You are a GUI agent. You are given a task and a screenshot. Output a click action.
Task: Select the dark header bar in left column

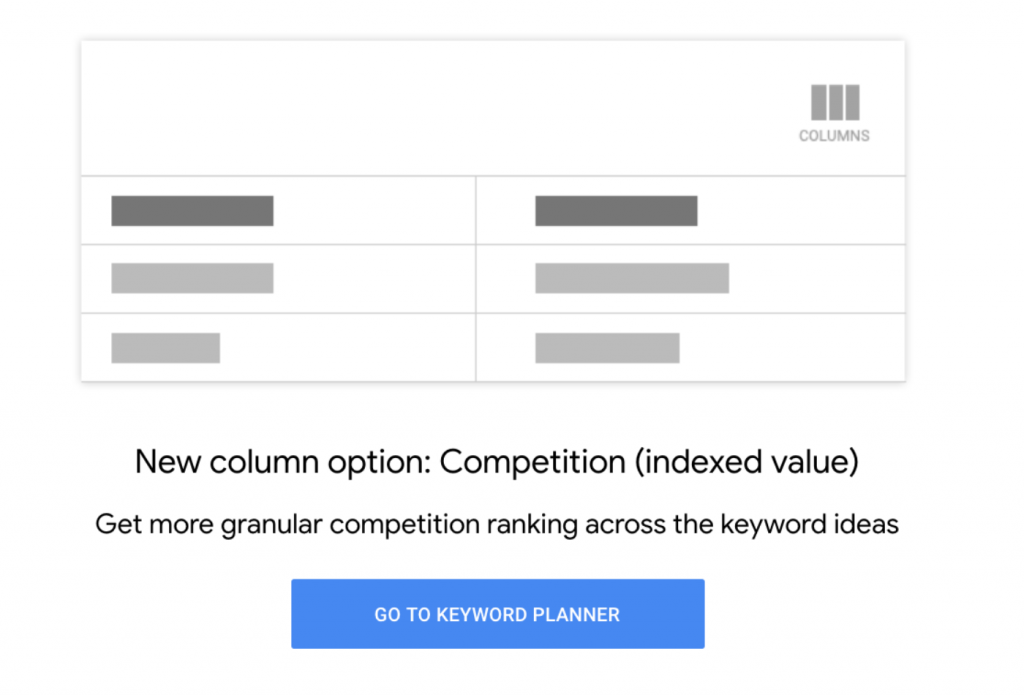(x=192, y=211)
